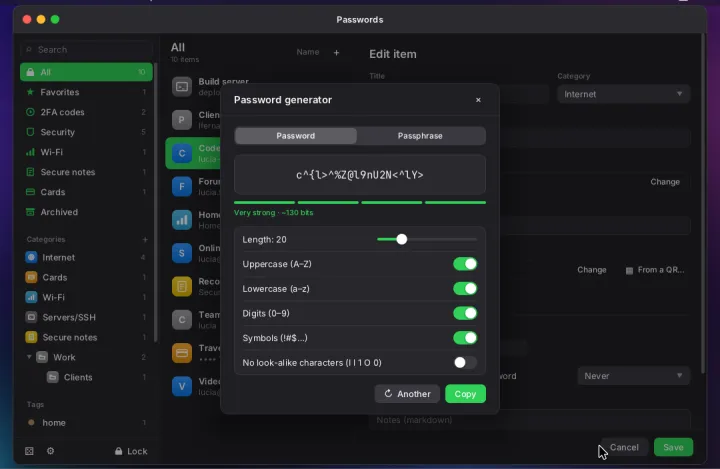Select the Internet category globe icon
Viewport: 720px width, 469px height.
click(31, 257)
